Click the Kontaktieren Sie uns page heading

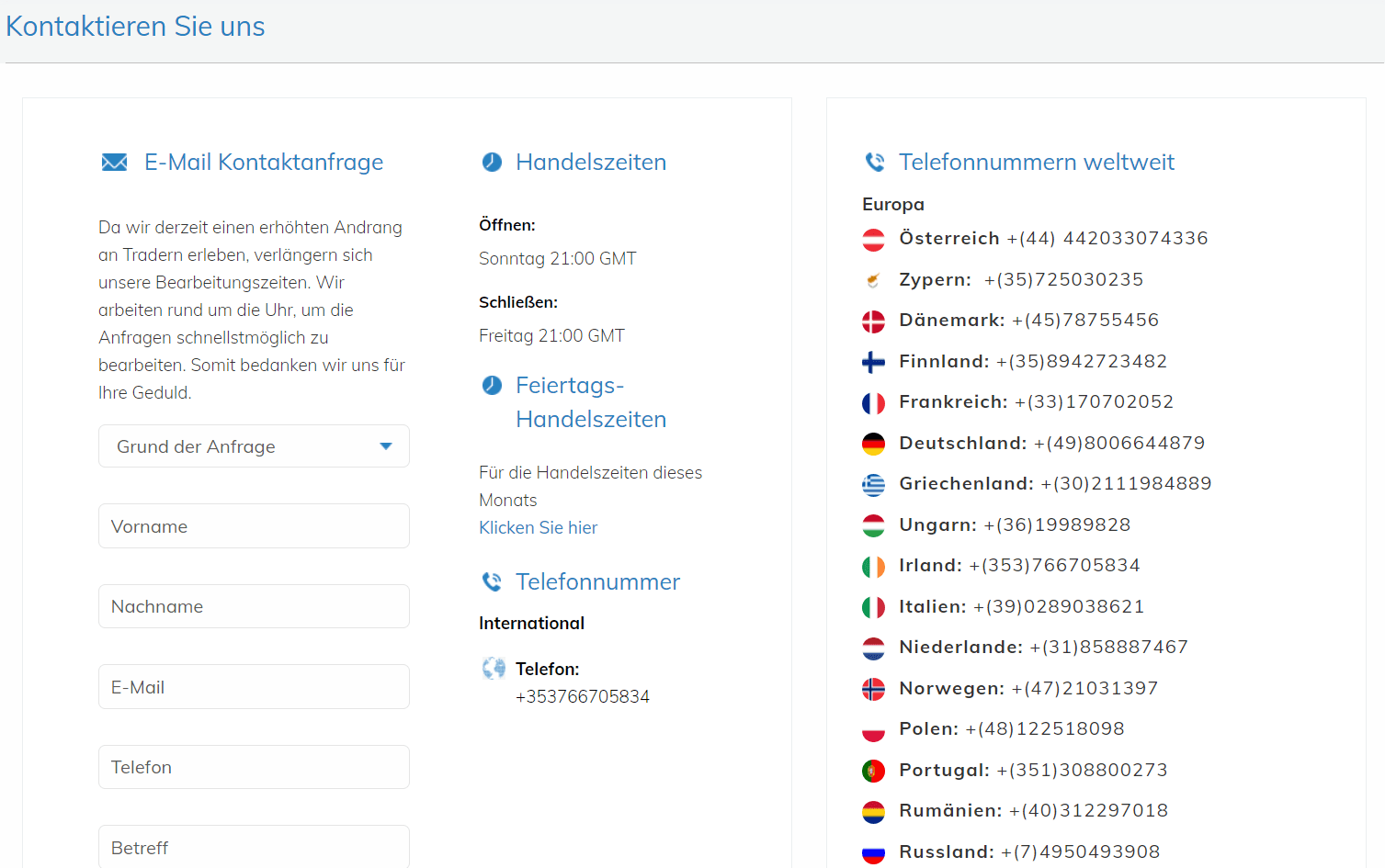click(135, 27)
